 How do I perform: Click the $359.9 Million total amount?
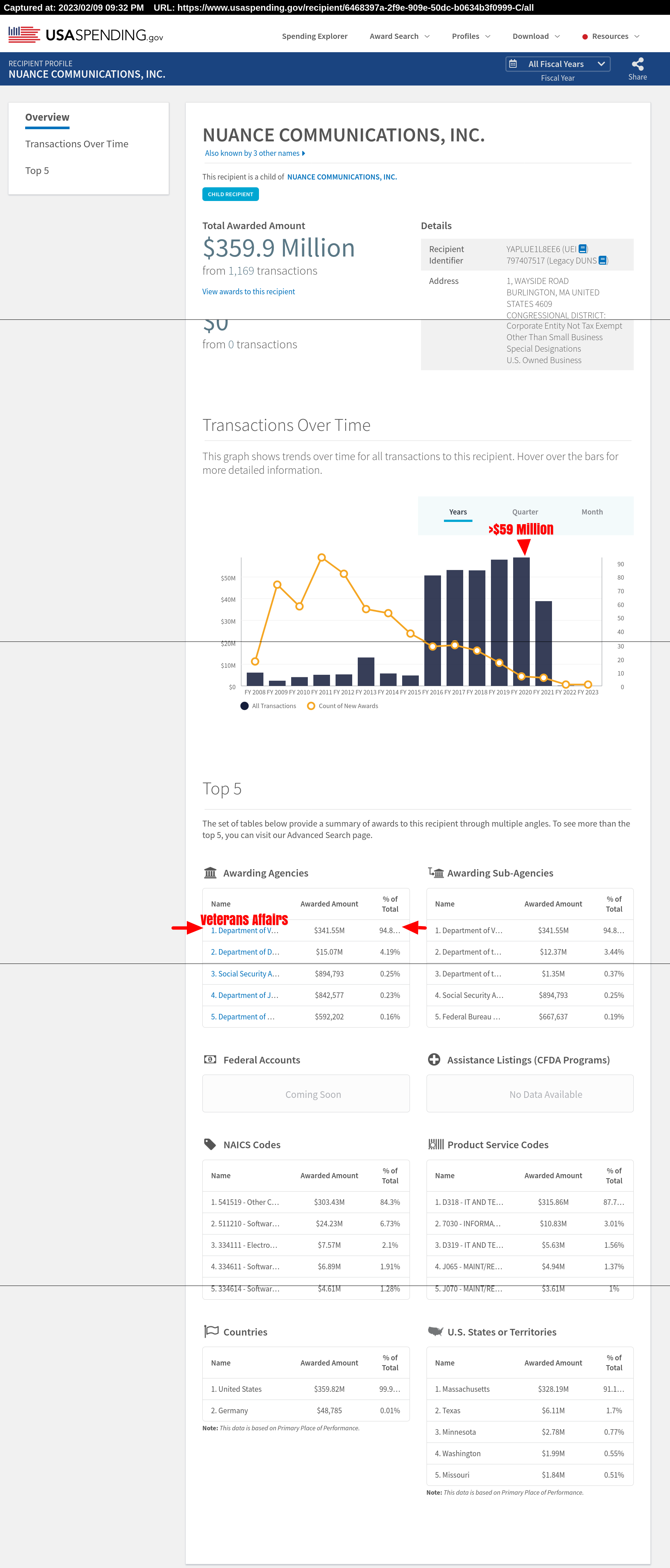pos(278,248)
